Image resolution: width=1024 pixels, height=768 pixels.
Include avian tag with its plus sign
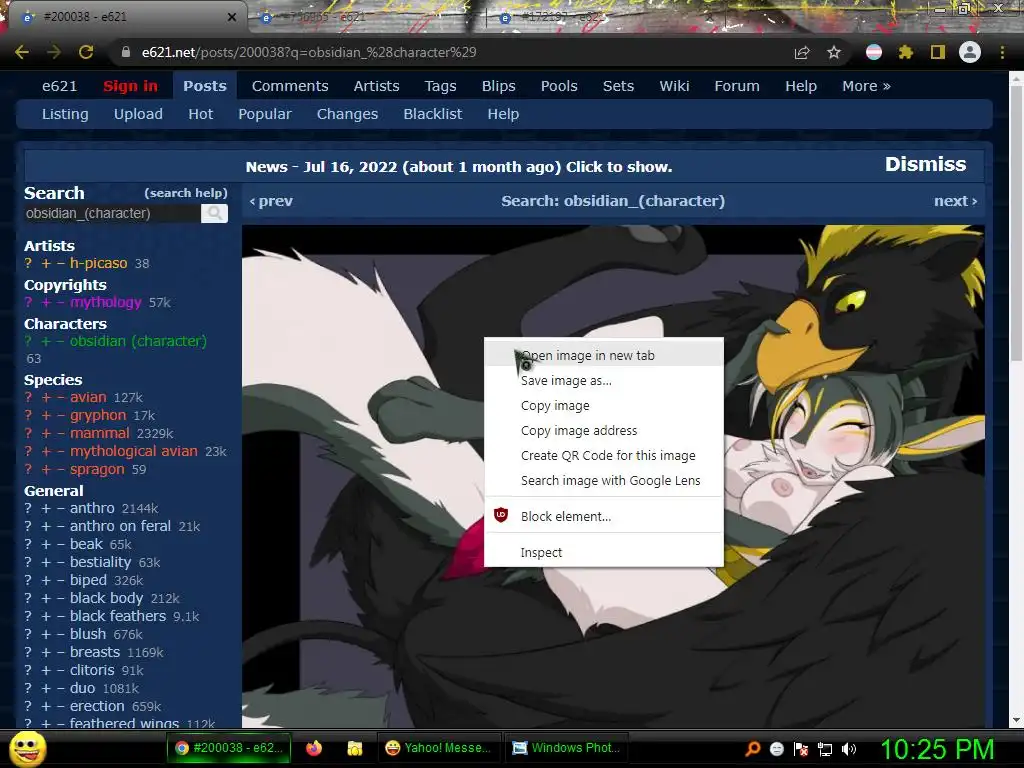tap(46, 398)
